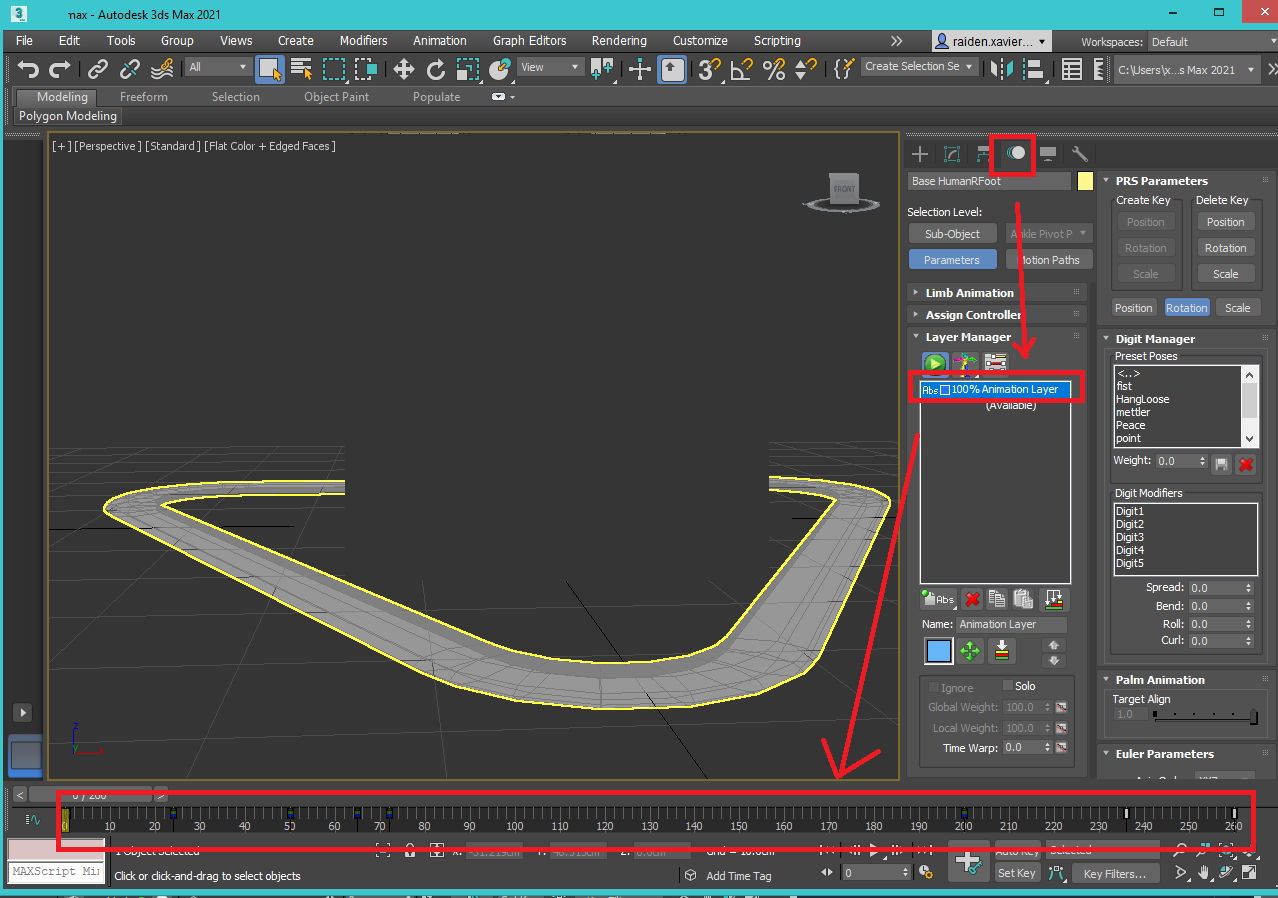
Task: Enable the Rotation PRS toggle button
Action: pos(1186,308)
